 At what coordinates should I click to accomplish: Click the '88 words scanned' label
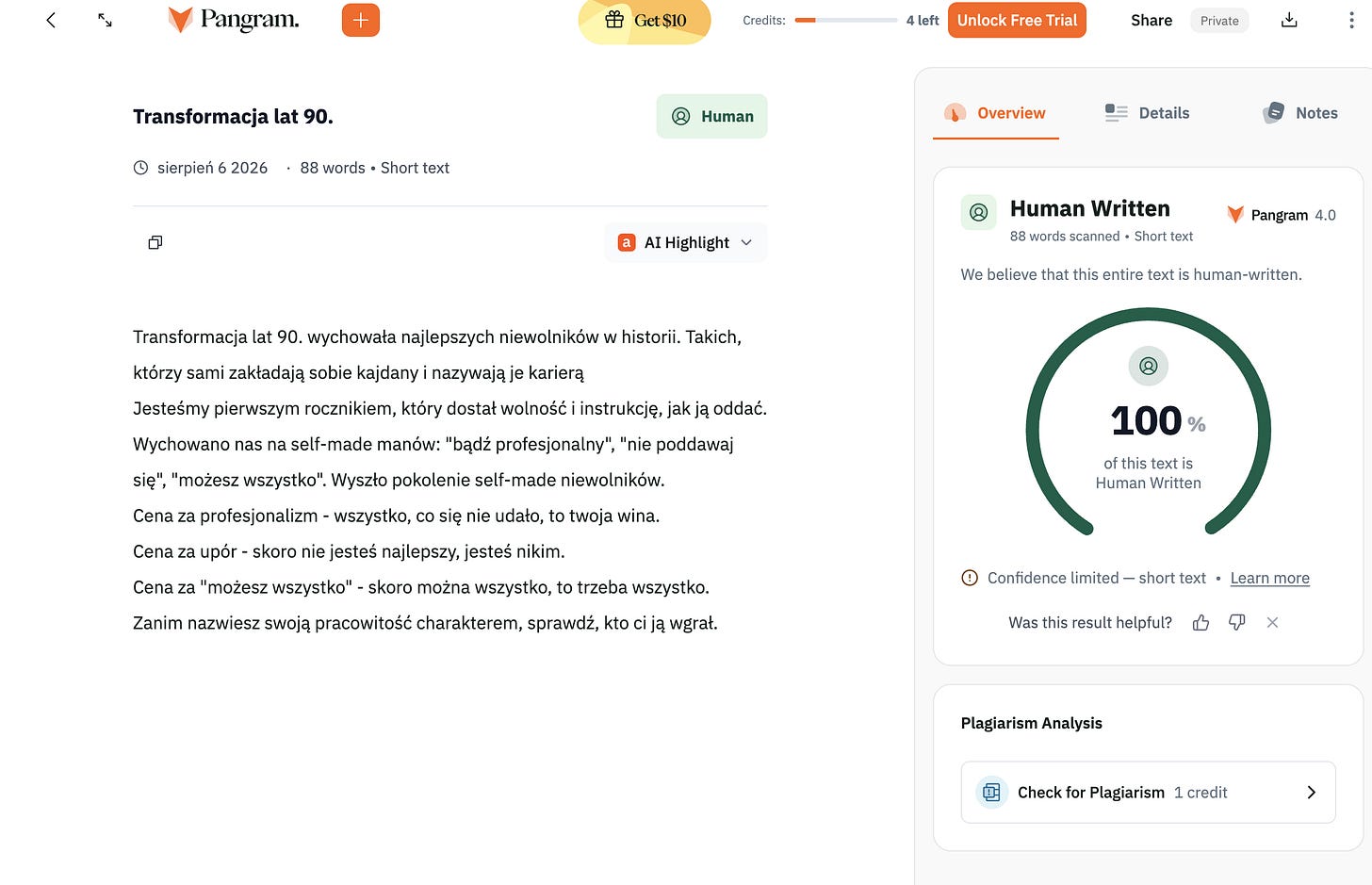click(x=1065, y=237)
